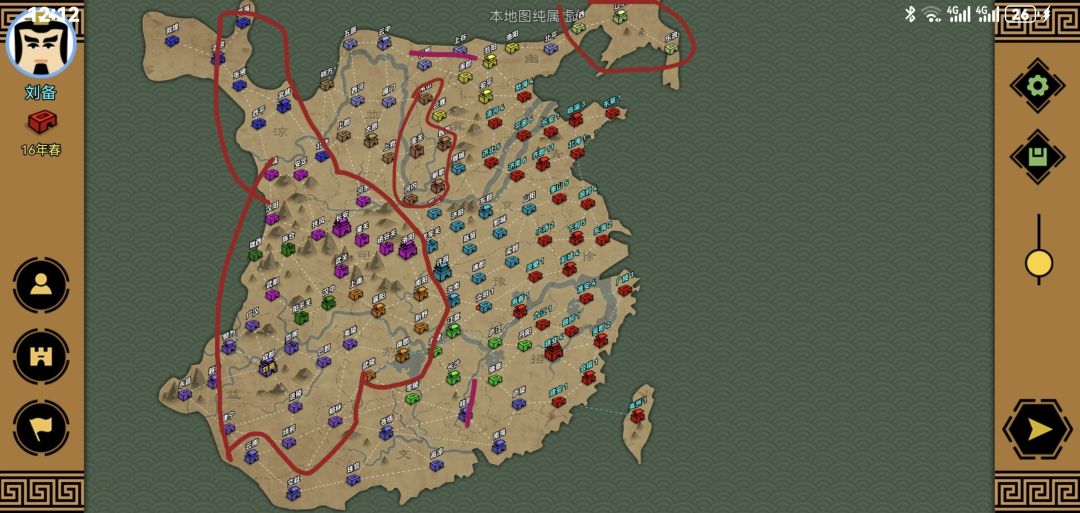Select 东莱 1 red city

[x=612, y=112]
